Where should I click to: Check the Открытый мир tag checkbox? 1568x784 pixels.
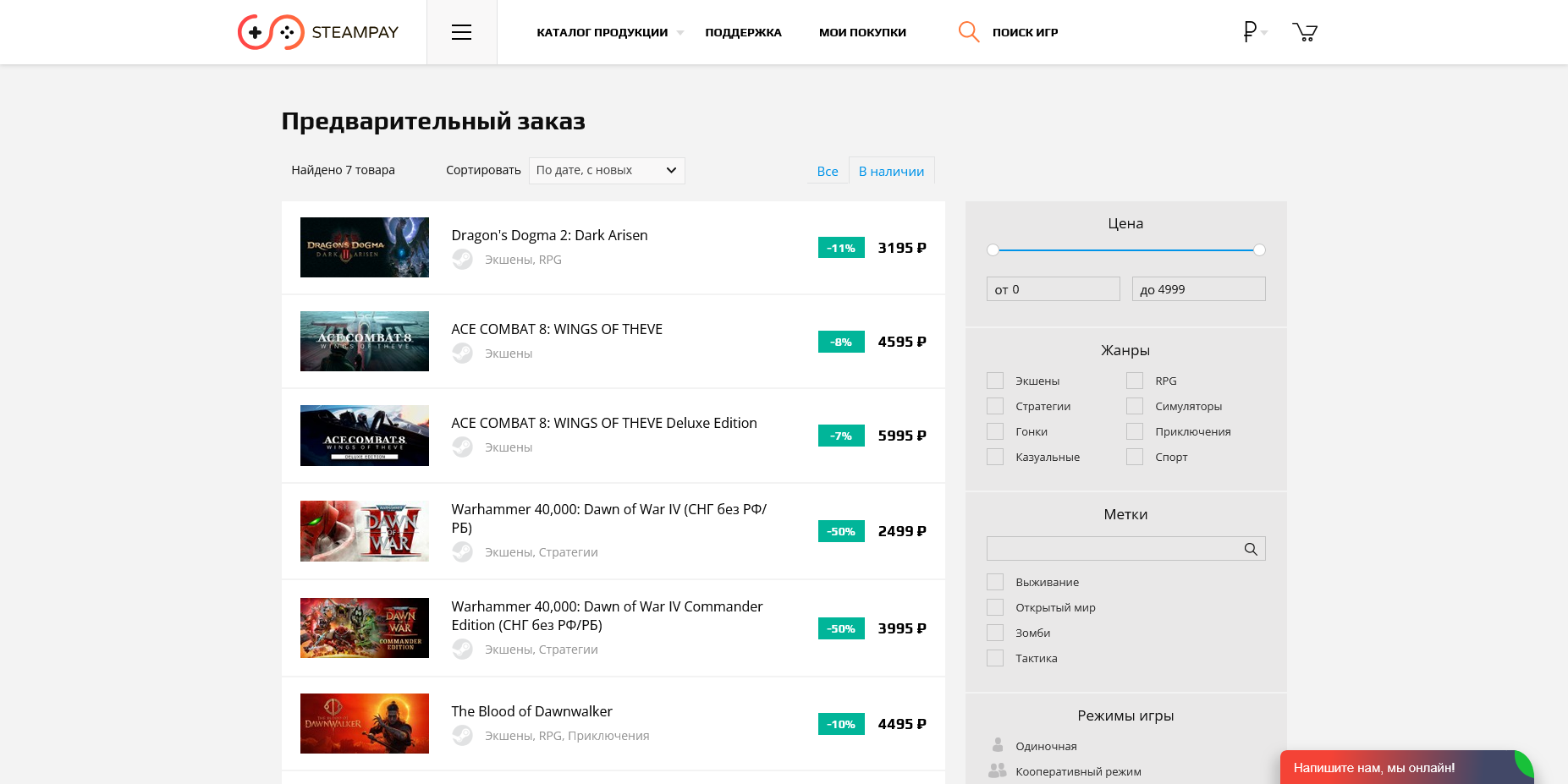995,607
